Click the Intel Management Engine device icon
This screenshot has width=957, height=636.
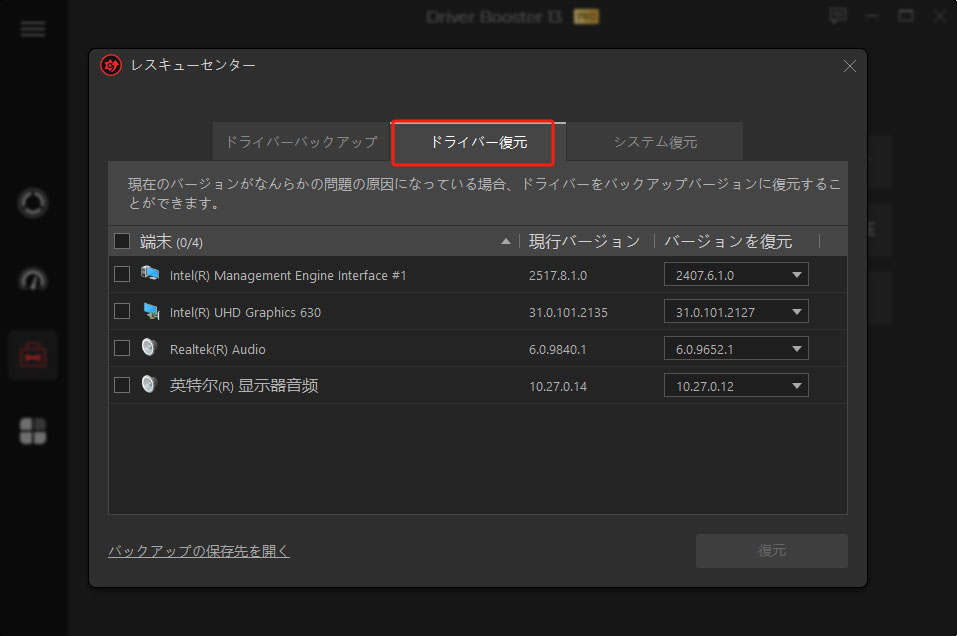(x=150, y=273)
